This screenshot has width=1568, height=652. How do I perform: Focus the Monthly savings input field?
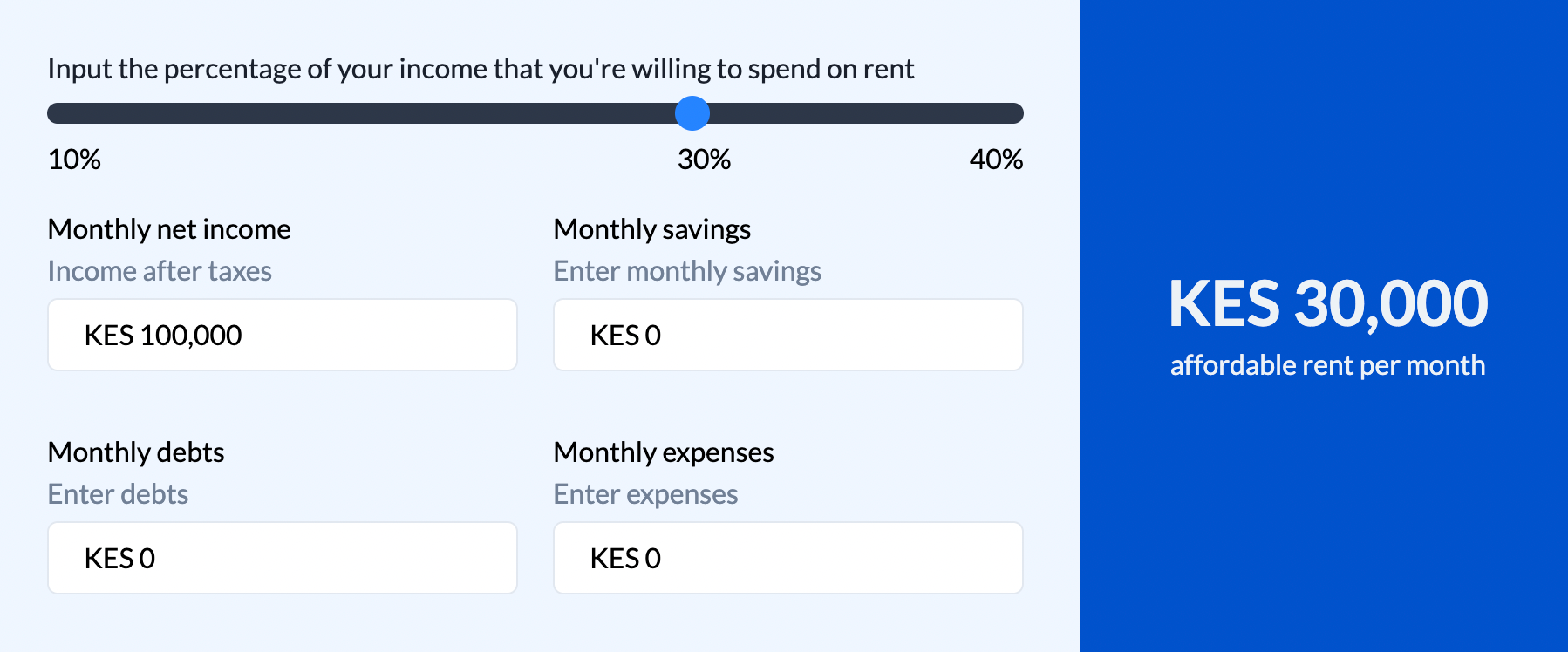click(787, 335)
